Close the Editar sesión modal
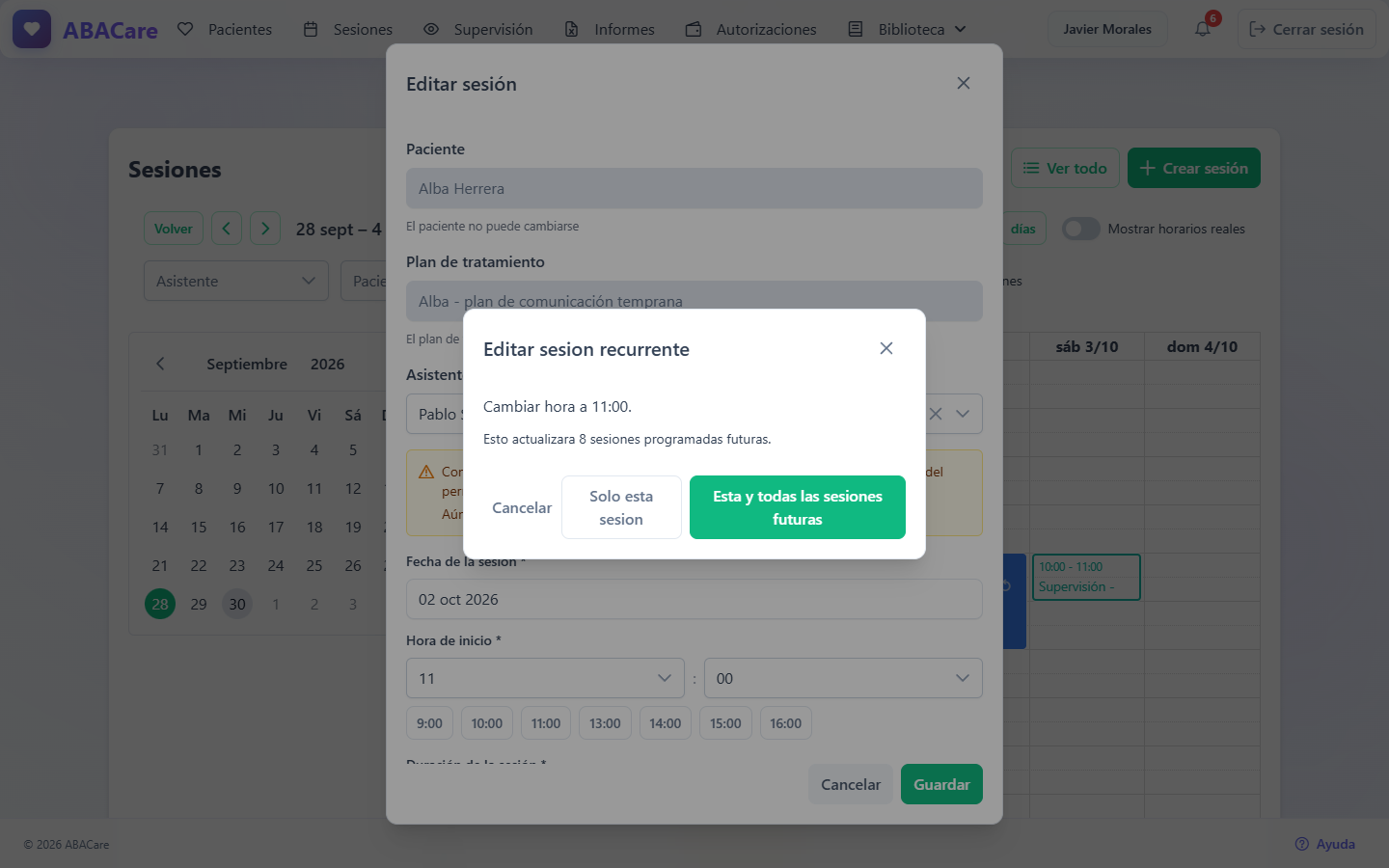 tap(964, 83)
